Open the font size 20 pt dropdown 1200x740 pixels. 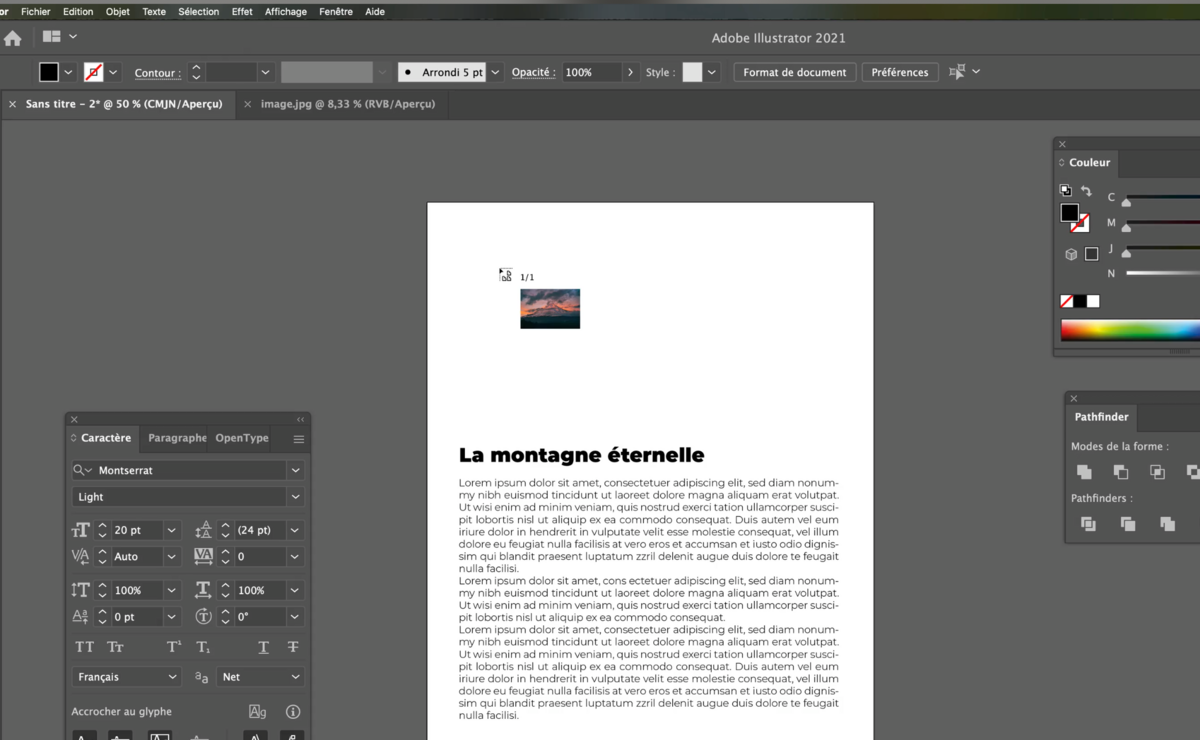(172, 530)
